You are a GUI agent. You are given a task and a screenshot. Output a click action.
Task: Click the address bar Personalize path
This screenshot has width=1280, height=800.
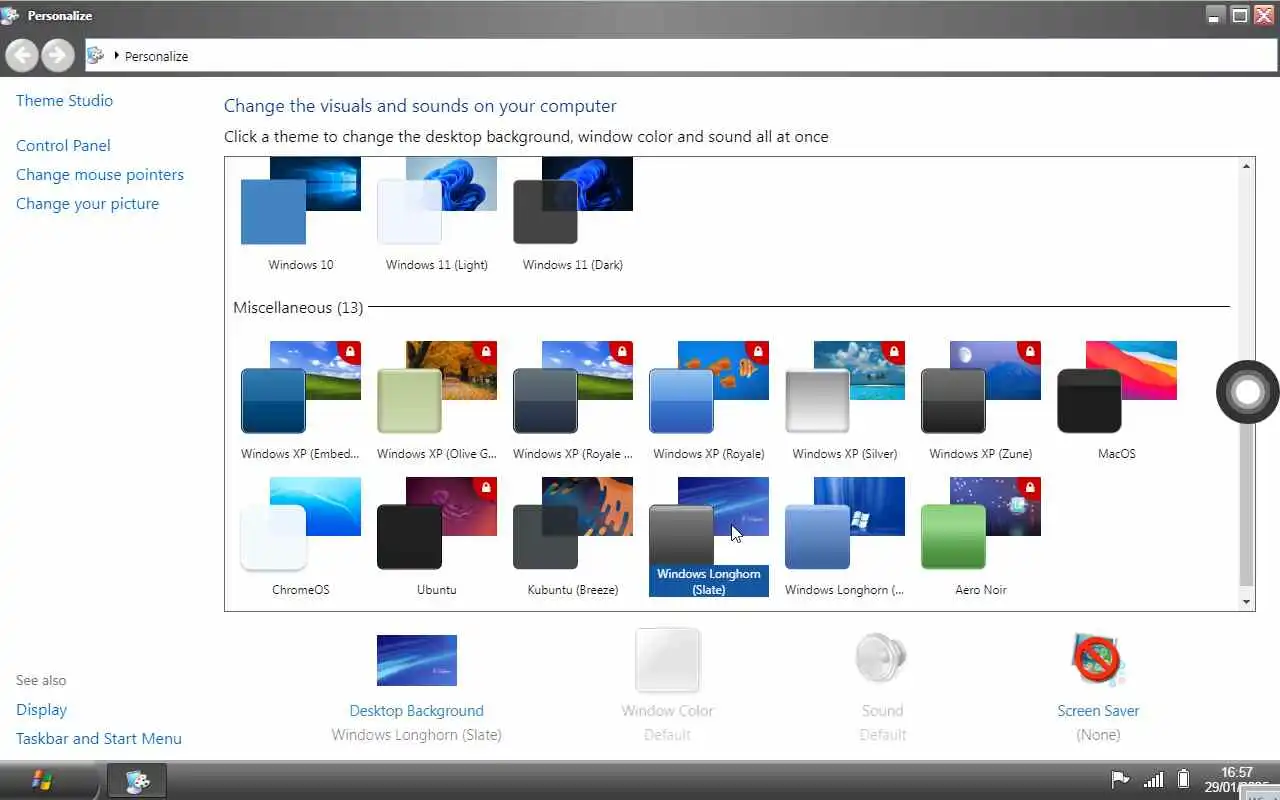point(156,56)
